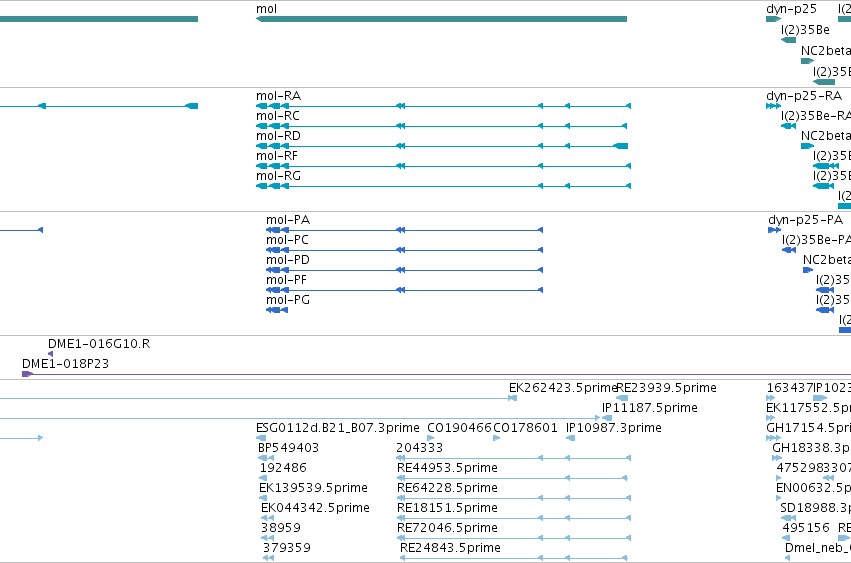The width and height of the screenshot is (851, 563).
Task: Click the l(2)35Be gene glyph
Action: click(x=789, y=40)
